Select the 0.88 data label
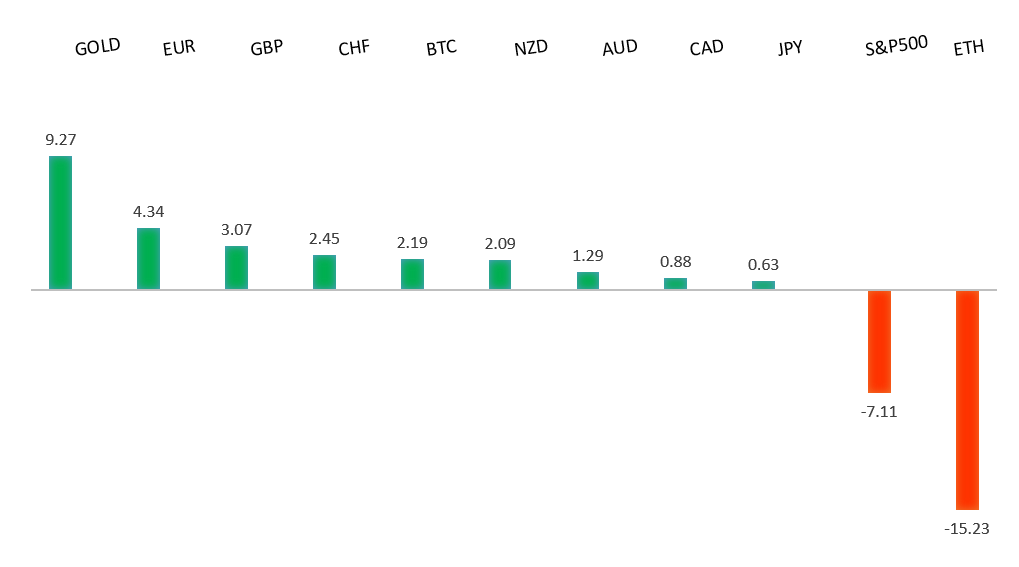Screen dimensions: 1019x567 [675, 262]
